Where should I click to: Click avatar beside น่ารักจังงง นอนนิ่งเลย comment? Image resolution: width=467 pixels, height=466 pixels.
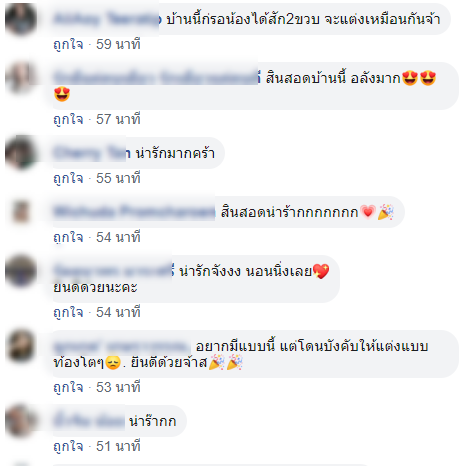[x=21, y=271]
